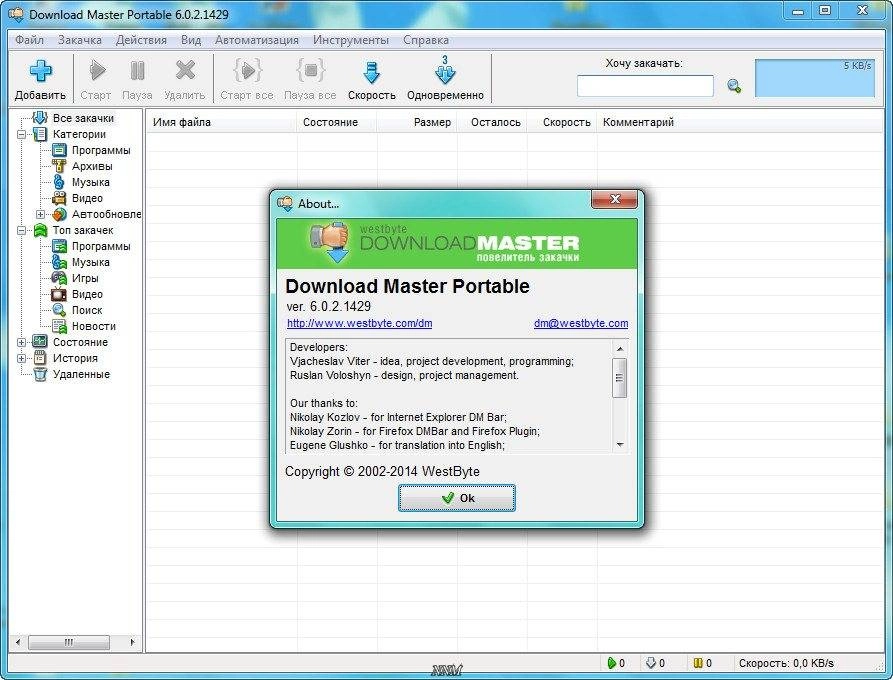
Task: Close the About dialog
Action: (x=615, y=199)
